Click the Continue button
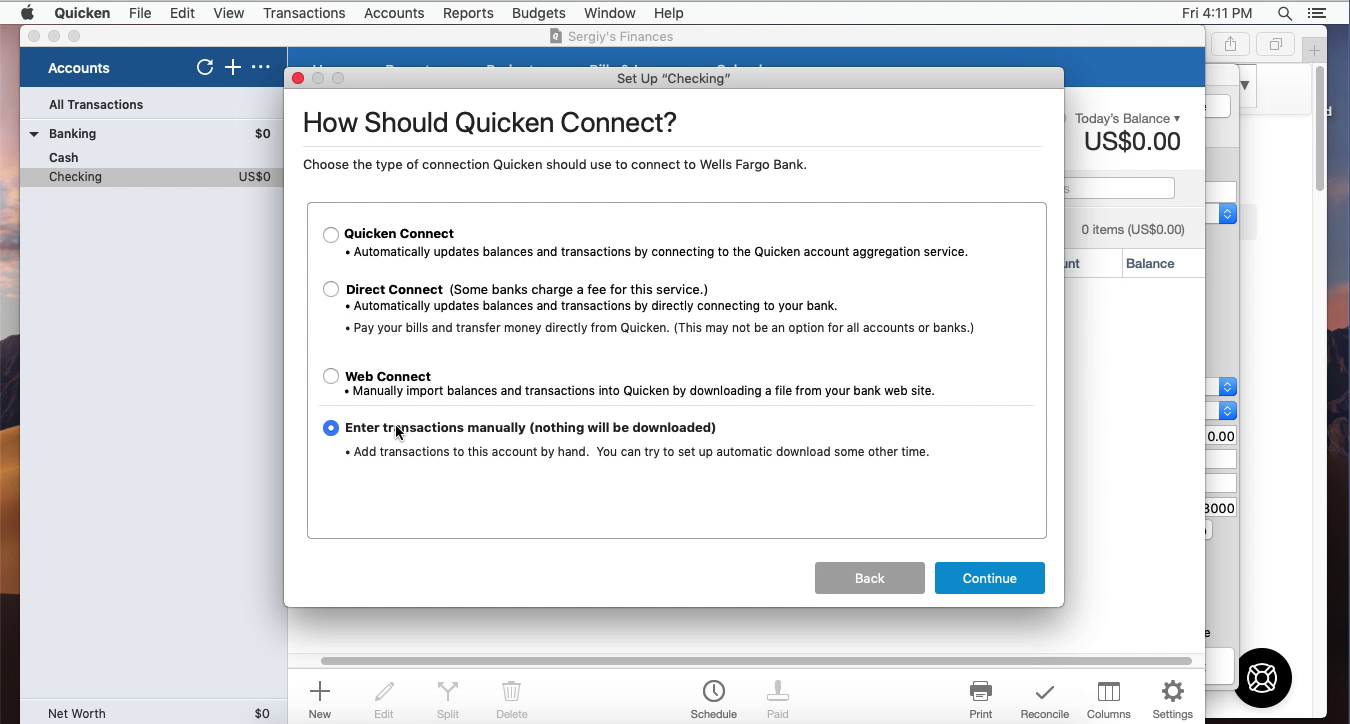The height and width of the screenshot is (724, 1350). point(990,578)
